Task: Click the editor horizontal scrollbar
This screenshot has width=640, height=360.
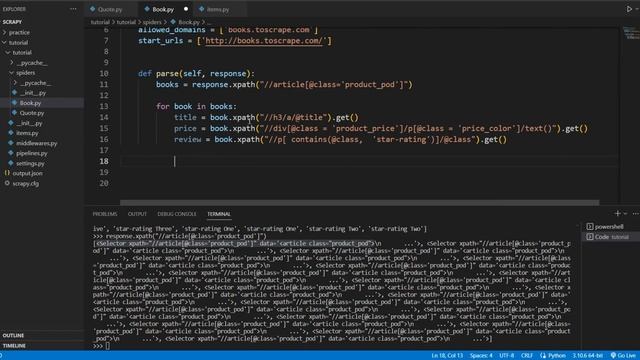Action: coord(359,203)
